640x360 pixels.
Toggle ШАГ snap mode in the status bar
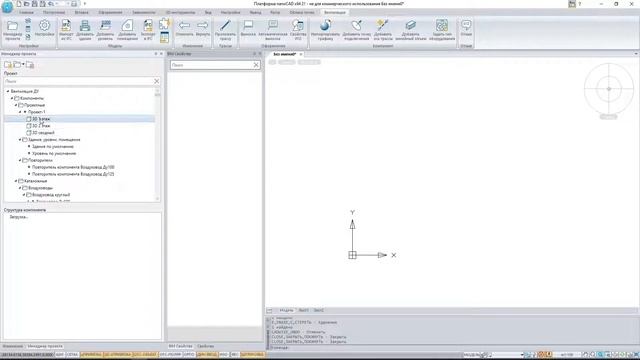point(60,355)
